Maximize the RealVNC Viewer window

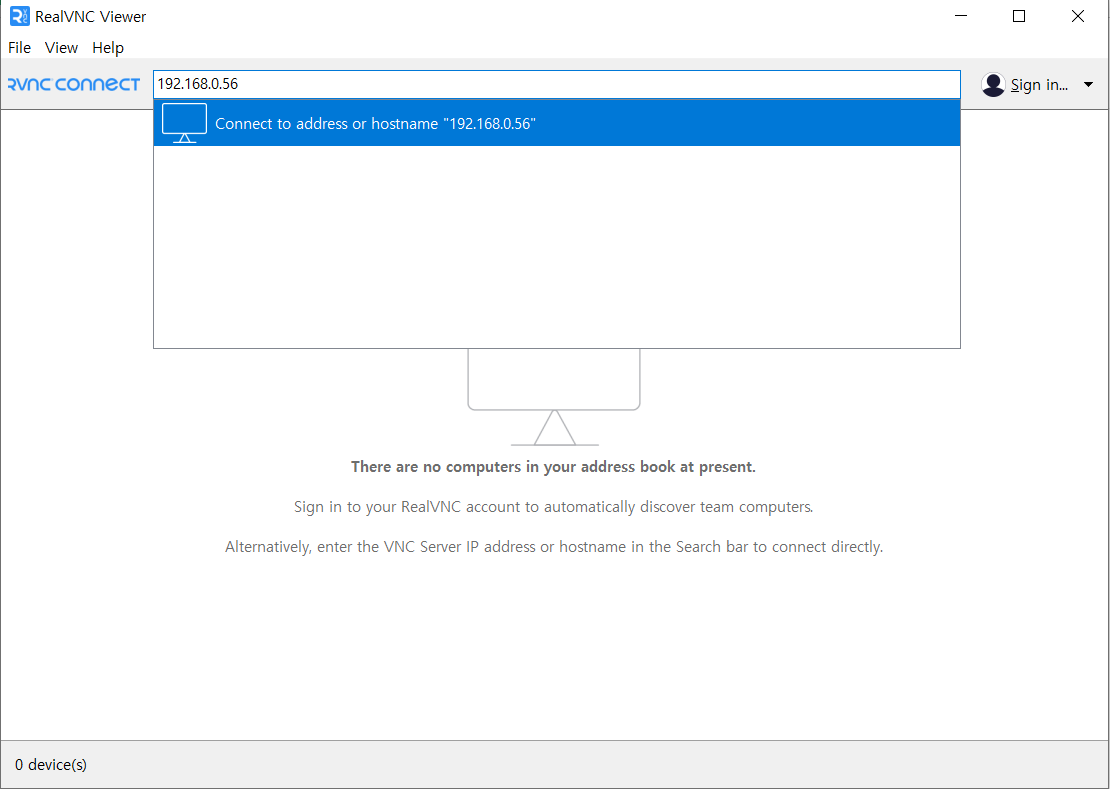[1019, 16]
